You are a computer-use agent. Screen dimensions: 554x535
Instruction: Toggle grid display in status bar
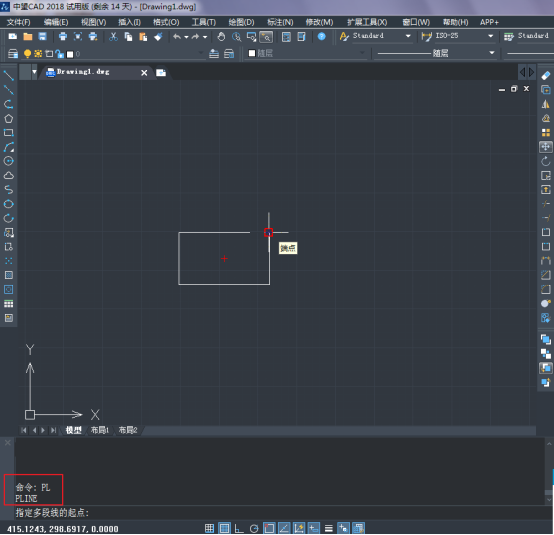pos(224,528)
